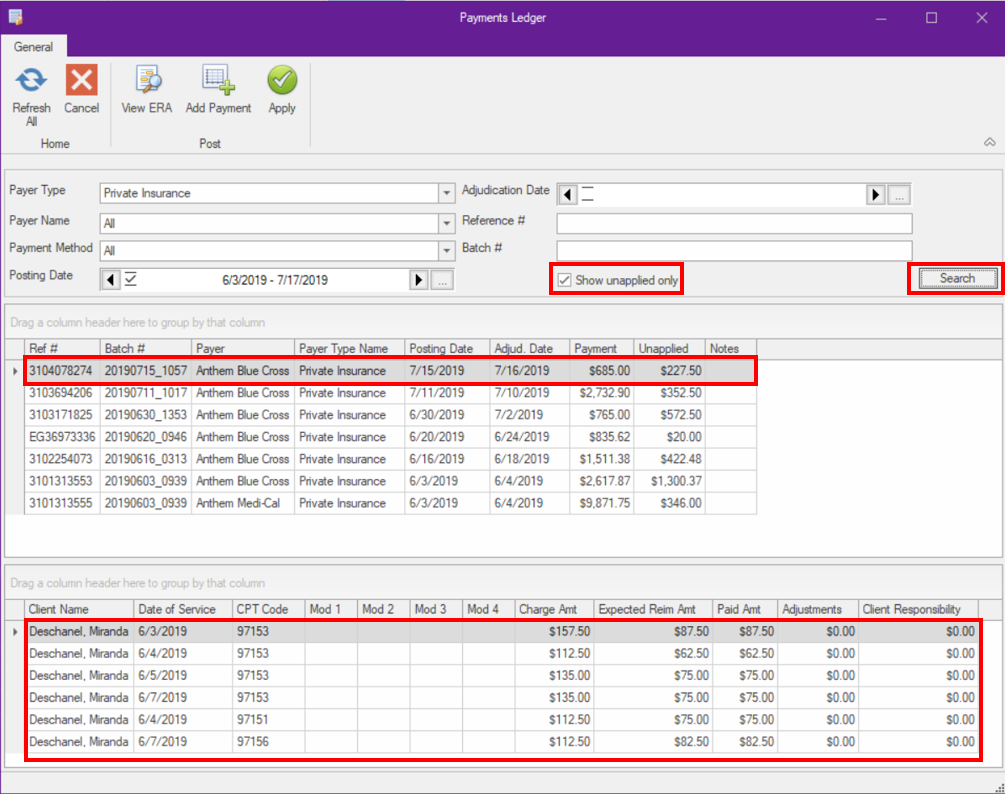1005x794 pixels.
Task: Open the Payment Method dropdown
Action: click(446, 251)
